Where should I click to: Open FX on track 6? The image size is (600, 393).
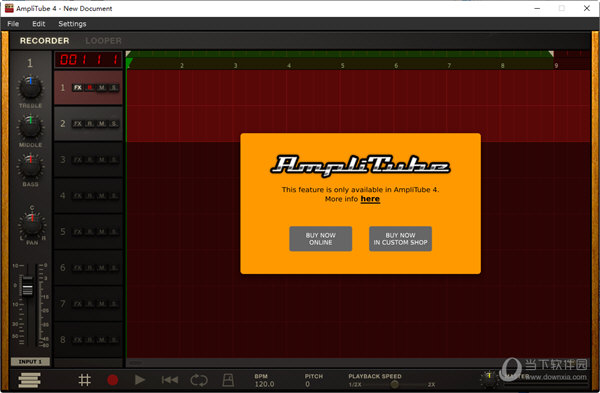tap(78, 268)
